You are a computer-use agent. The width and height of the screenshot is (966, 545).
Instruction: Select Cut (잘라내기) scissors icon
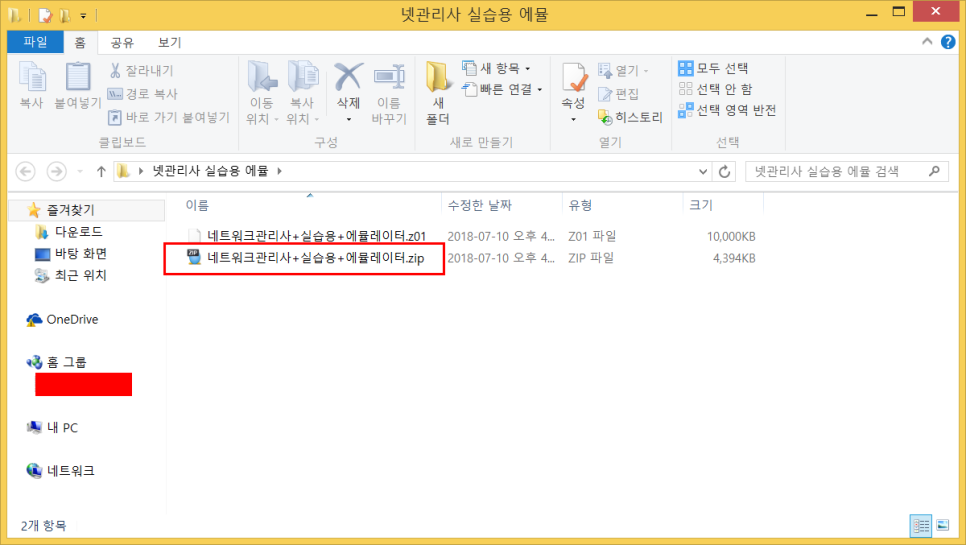(115, 70)
